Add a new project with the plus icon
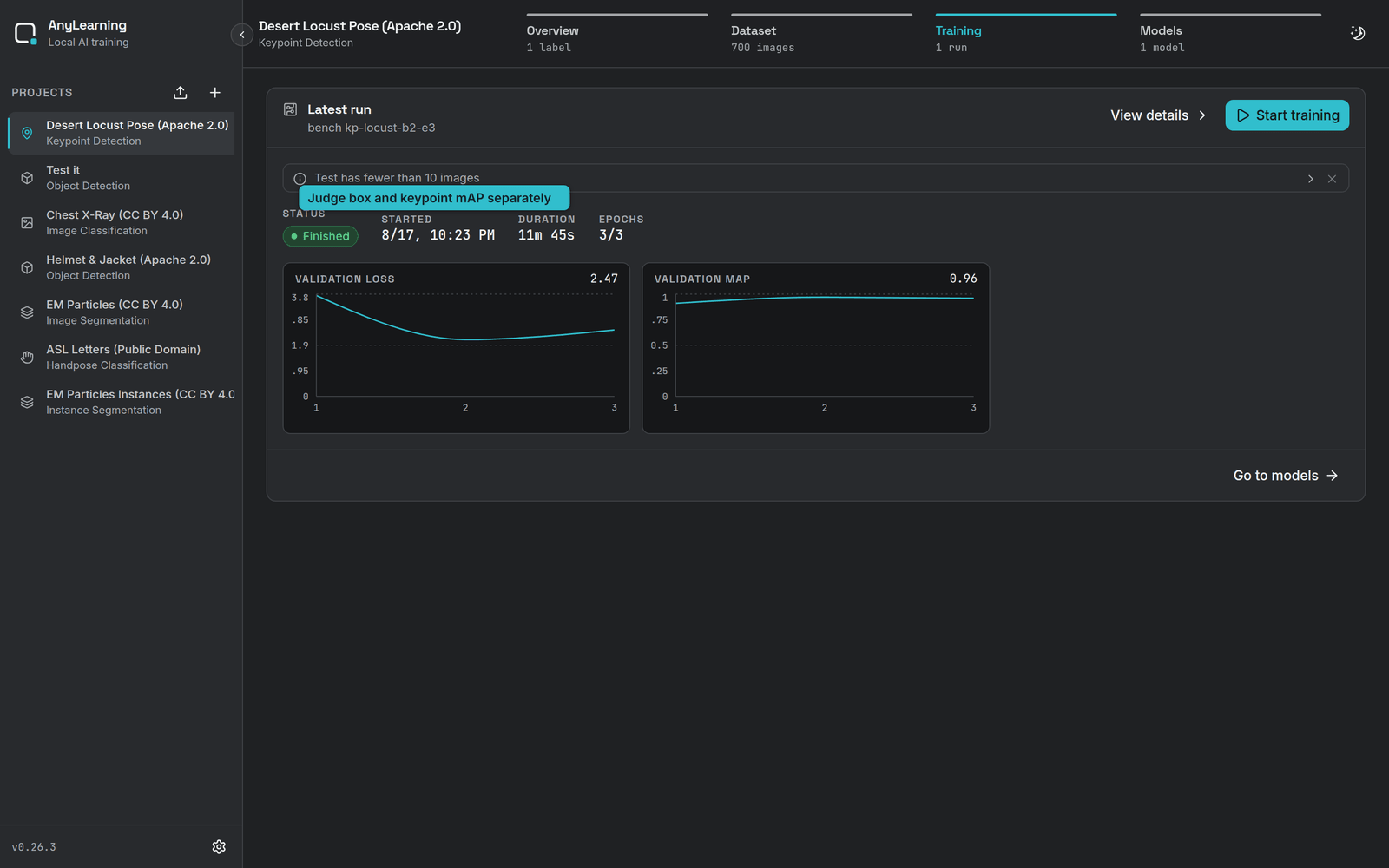This screenshot has width=1389, height=868. (x=215, y=93)
